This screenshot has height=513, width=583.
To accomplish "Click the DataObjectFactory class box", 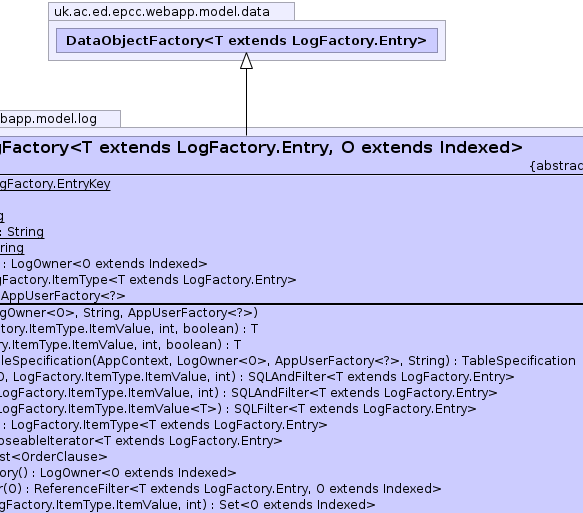I will pyautogui.click(x=247, y=41).
